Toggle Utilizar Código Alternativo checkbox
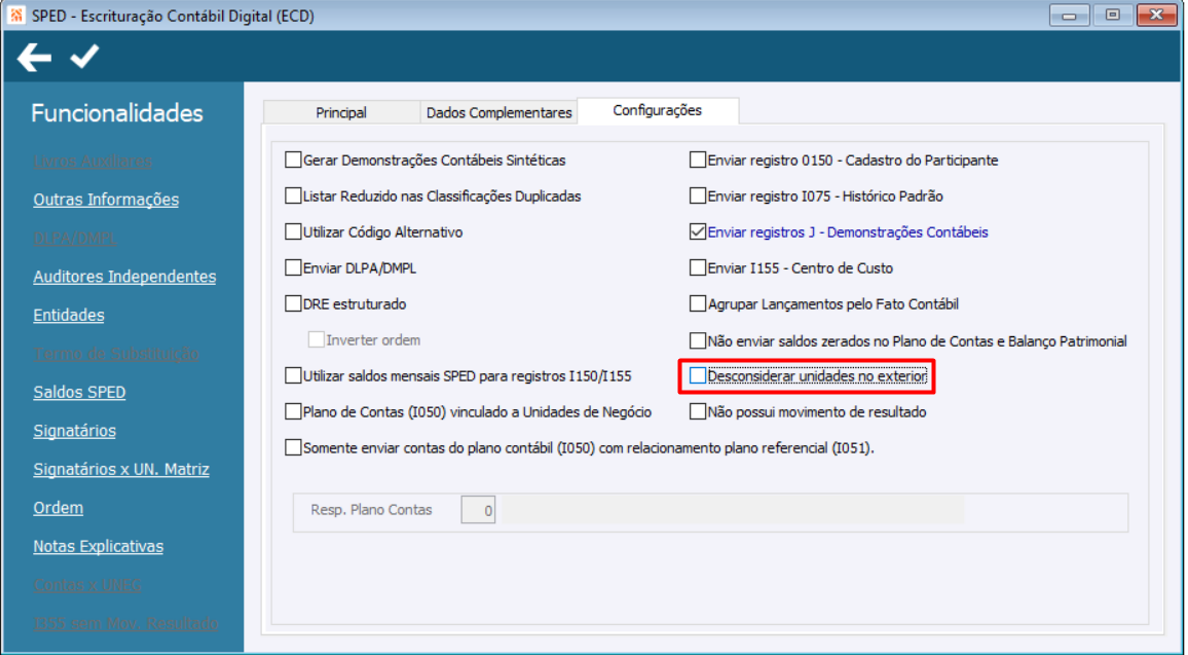The width and height of the screenshot is (1188, 655). coord(292,232)
